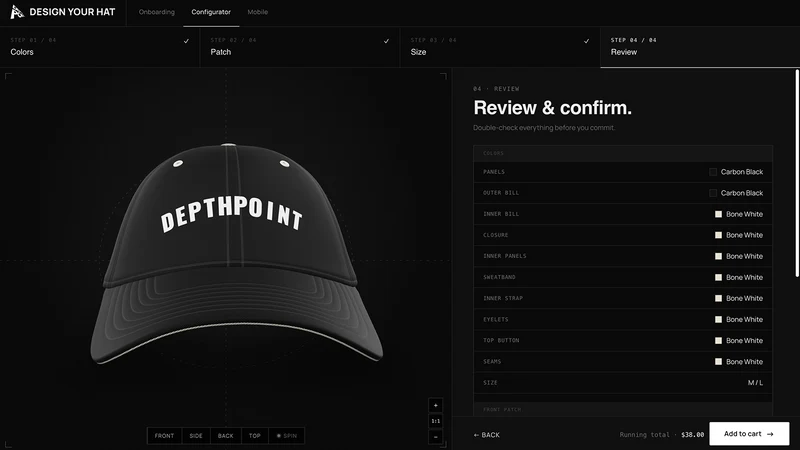Reset zoom with the 1:1 button
The height and width of the screenshot is (450, 800).
436,421
